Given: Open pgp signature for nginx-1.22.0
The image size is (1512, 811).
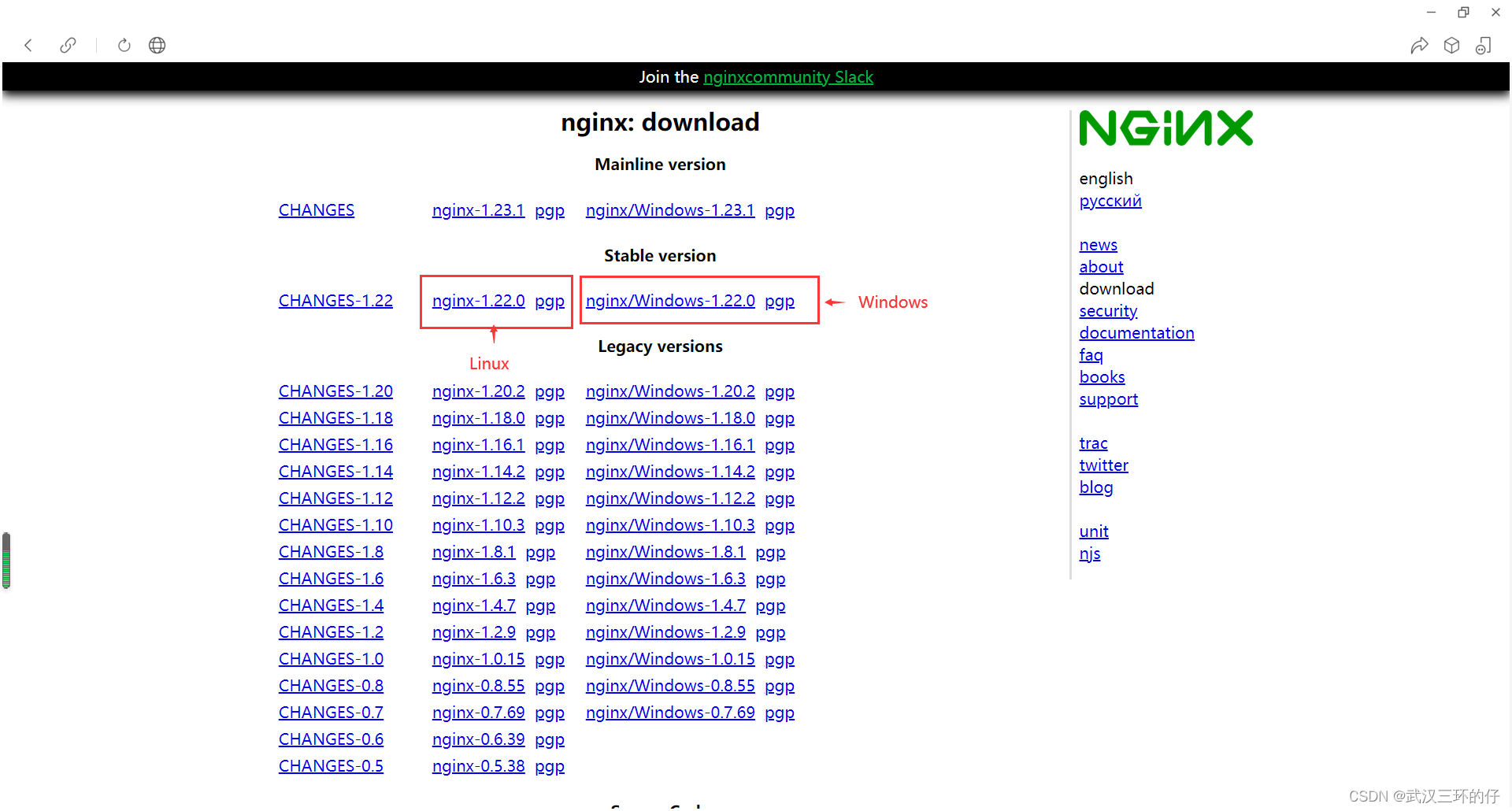Looking at the screenshot, I should pyautogui.click(x=550, y=302).
